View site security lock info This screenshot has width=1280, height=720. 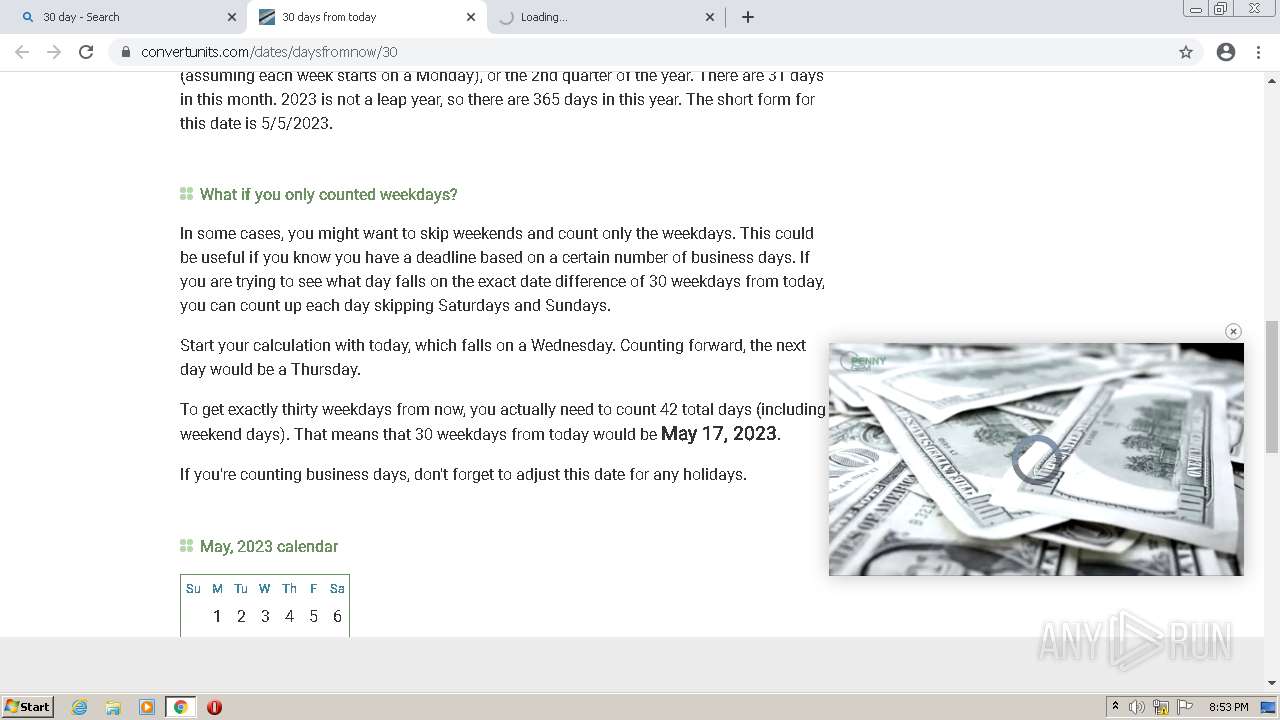126,52
